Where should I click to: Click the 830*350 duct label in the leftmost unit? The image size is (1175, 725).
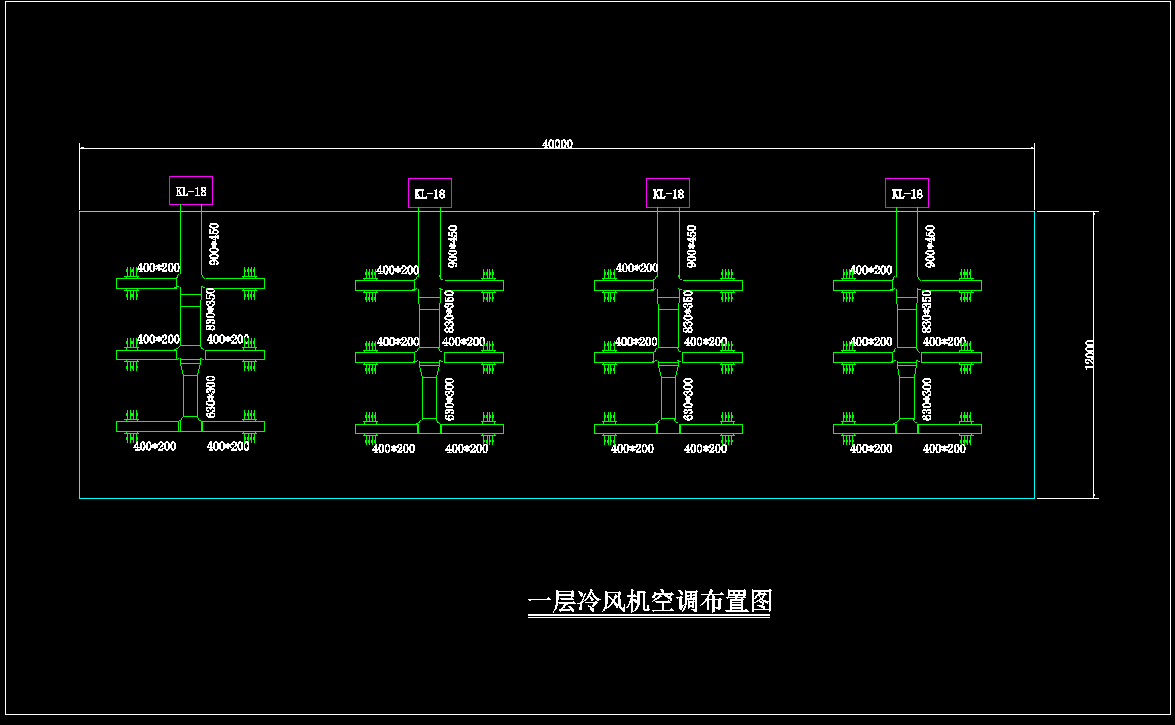click(x=211, y=309)
